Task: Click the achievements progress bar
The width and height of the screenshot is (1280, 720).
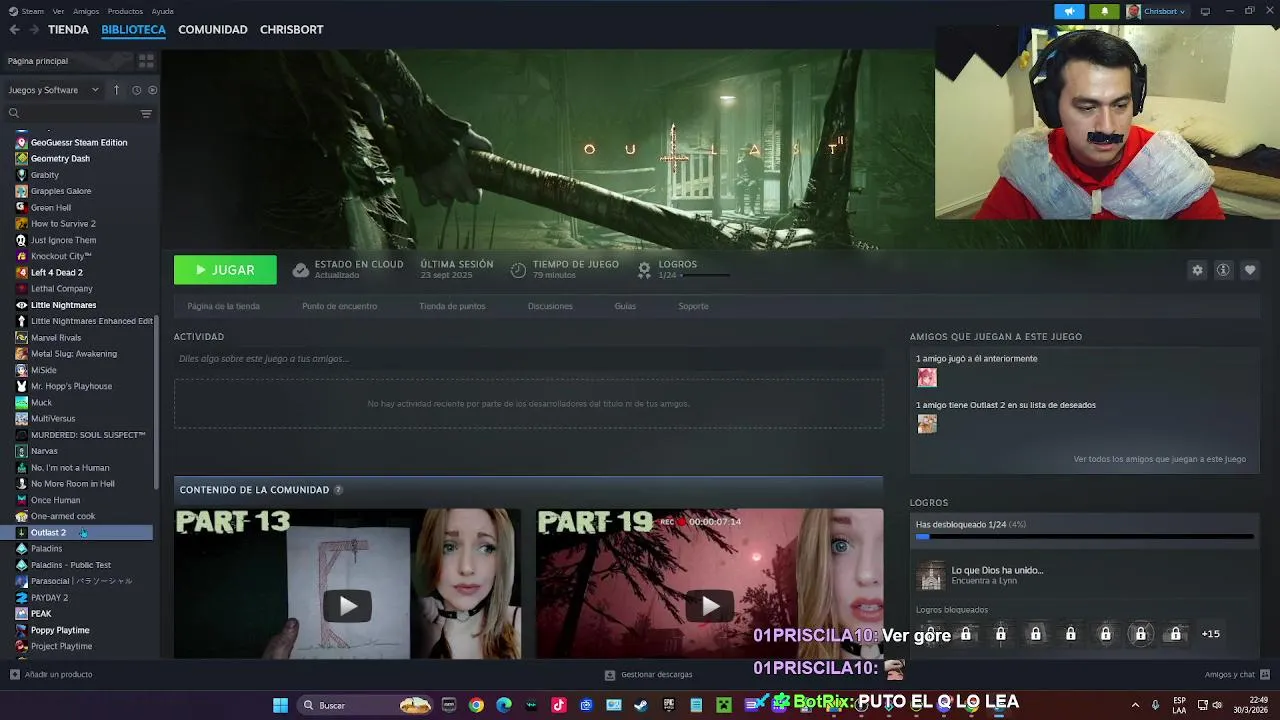Action: [1084, 537]
